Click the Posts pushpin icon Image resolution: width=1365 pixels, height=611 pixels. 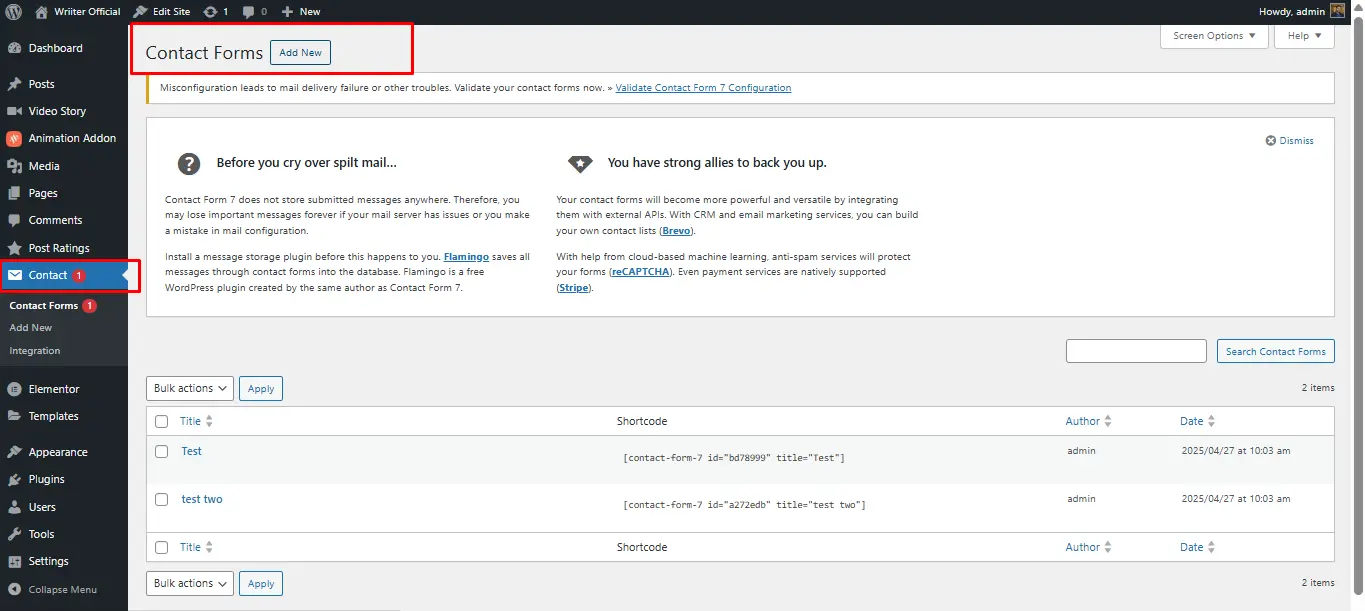pyautogui.click(x=14, y=84)
